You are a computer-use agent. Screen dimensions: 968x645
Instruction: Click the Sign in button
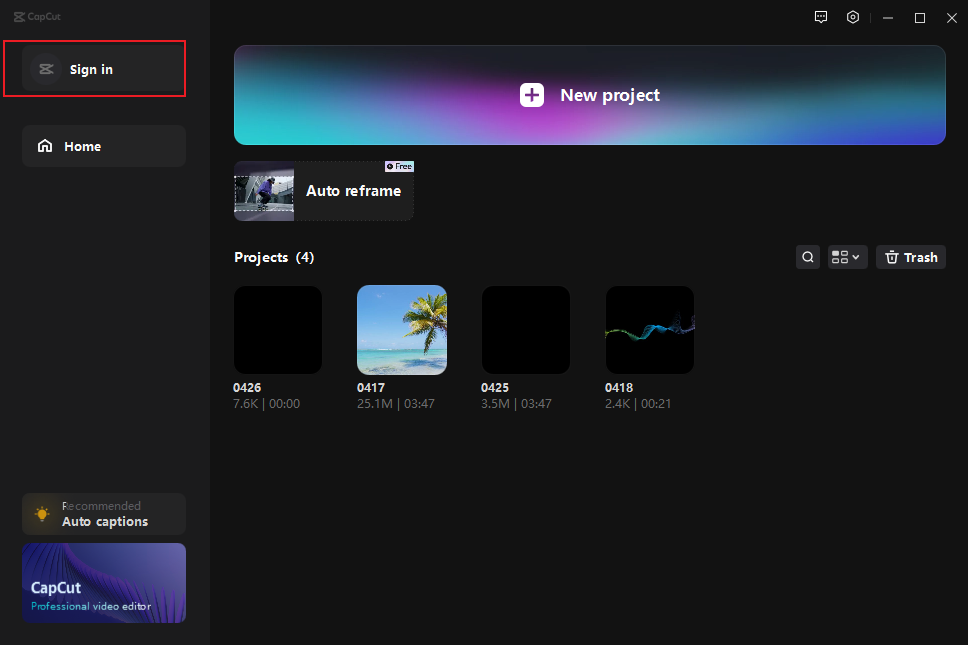[x=103, y=69]
